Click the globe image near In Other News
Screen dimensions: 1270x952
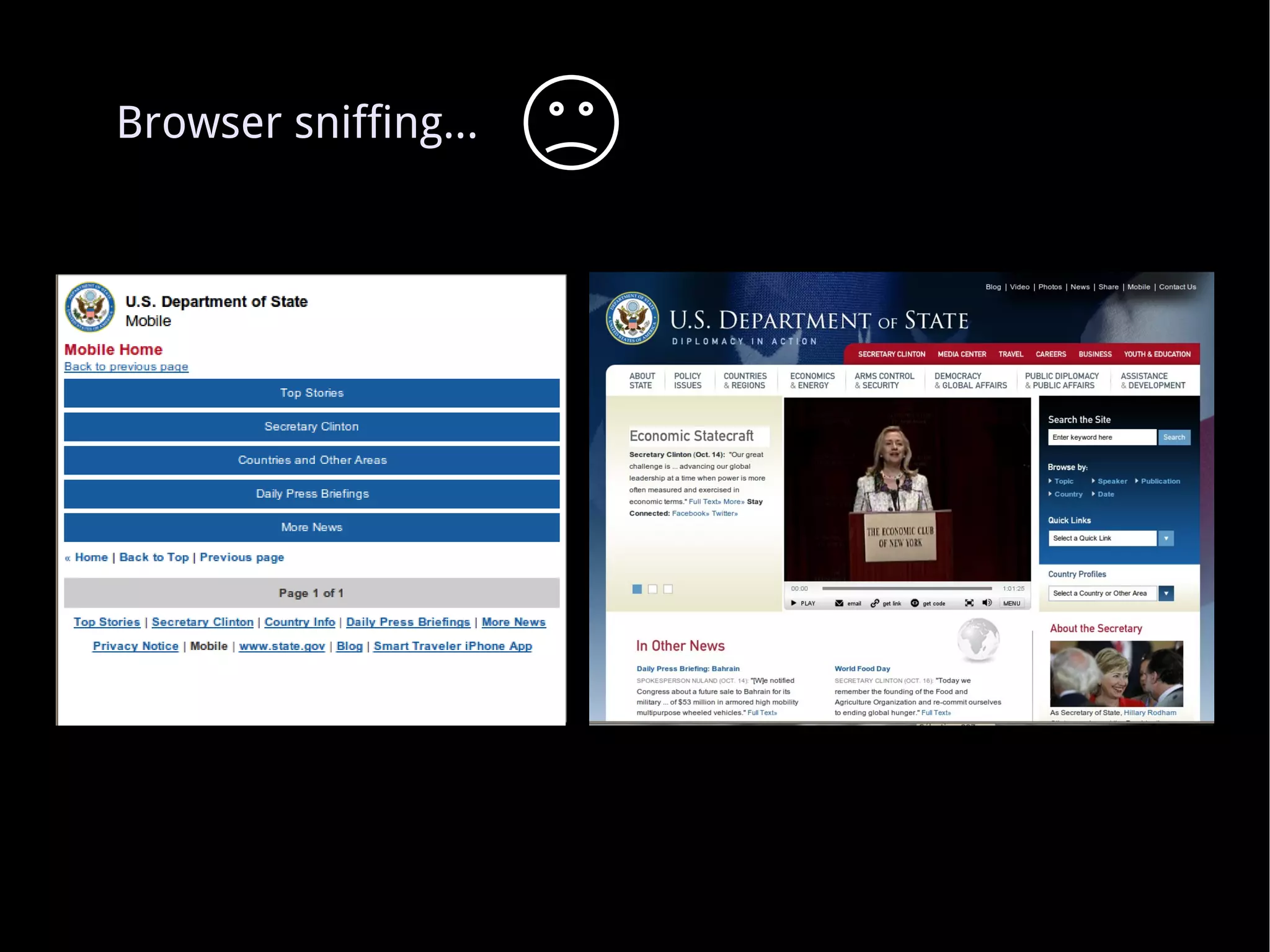(x=978, y=639)
